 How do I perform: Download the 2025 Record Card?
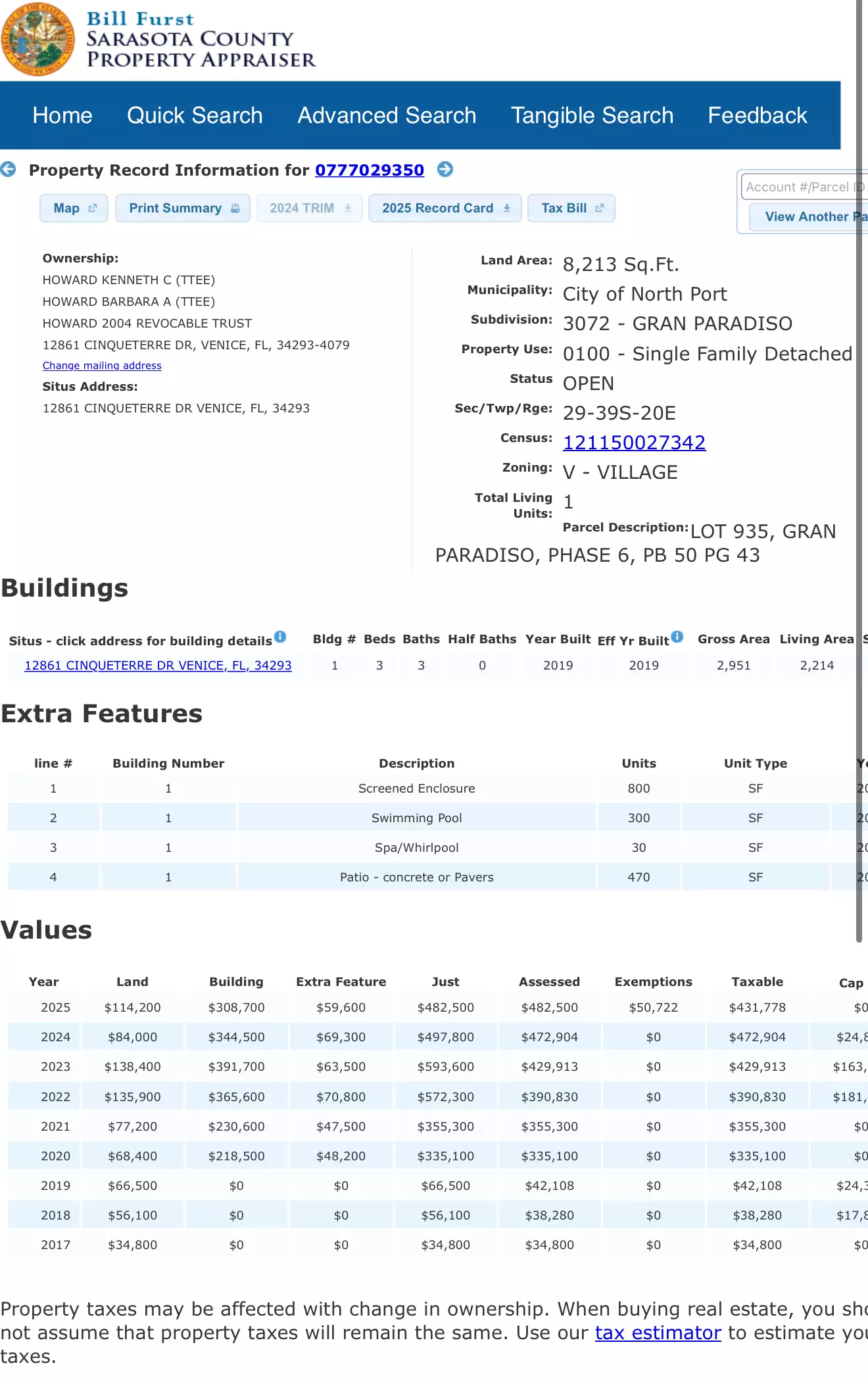[445, 209]
